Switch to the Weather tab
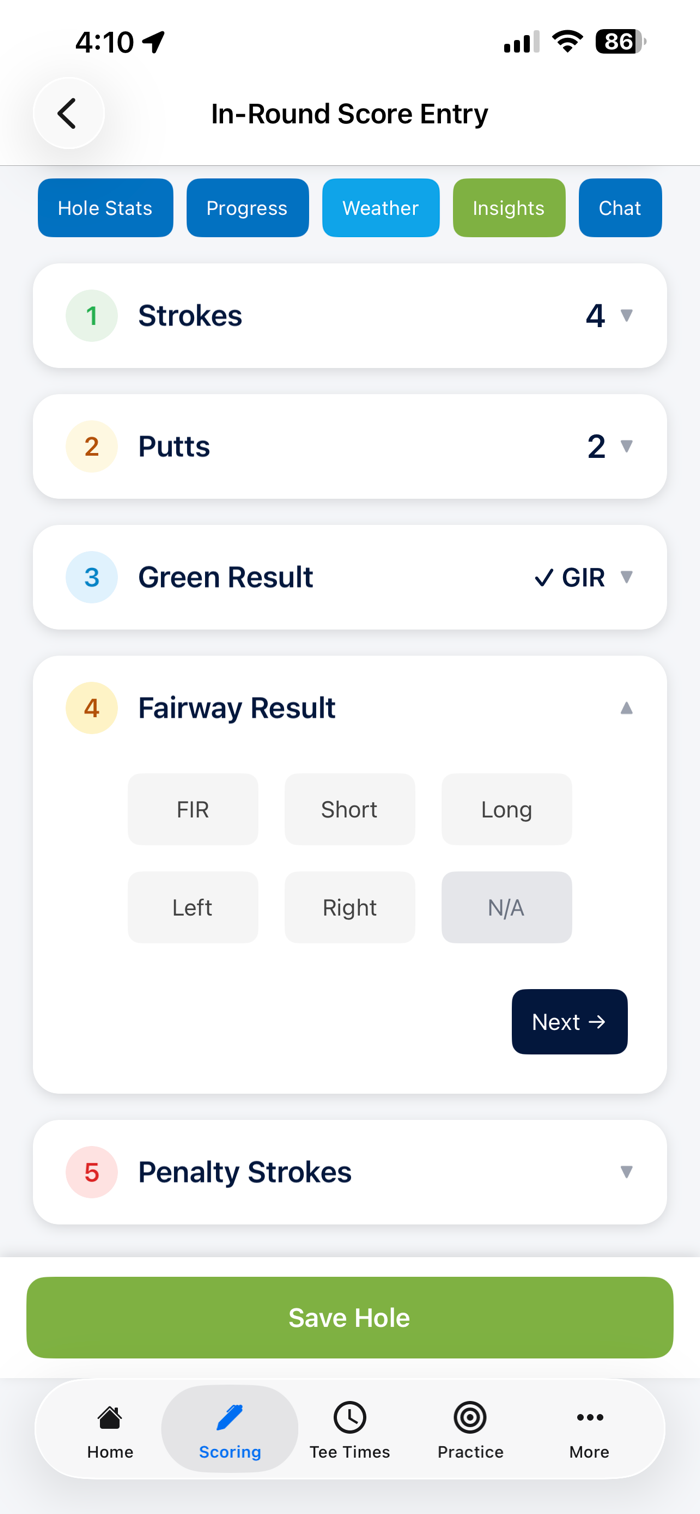The width and height of the screenshot is (700, 1514). point(381,208)
